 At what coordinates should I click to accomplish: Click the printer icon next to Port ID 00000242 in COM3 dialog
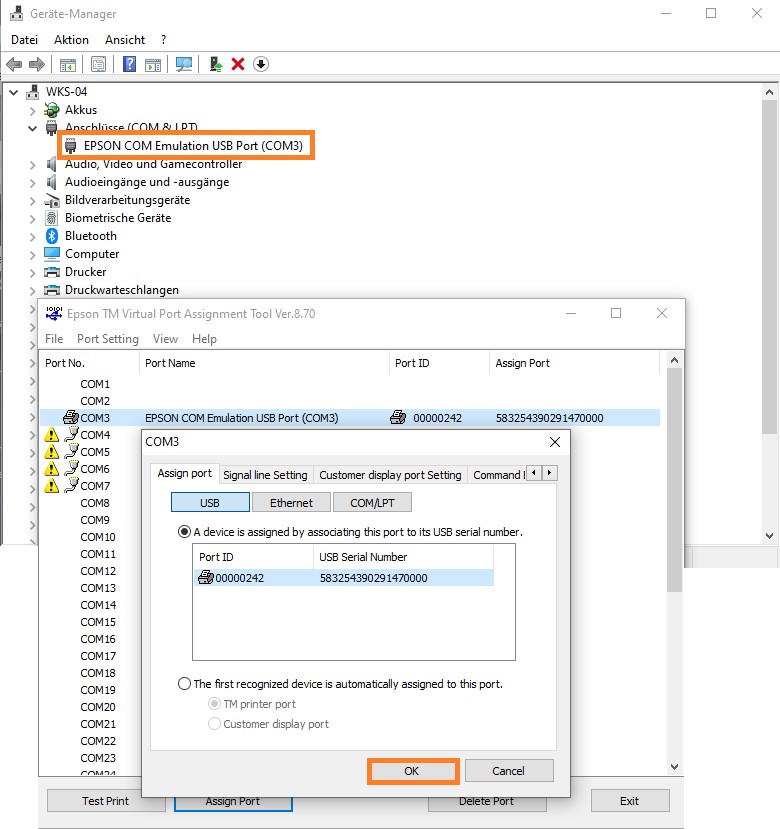tap(206, 577)
